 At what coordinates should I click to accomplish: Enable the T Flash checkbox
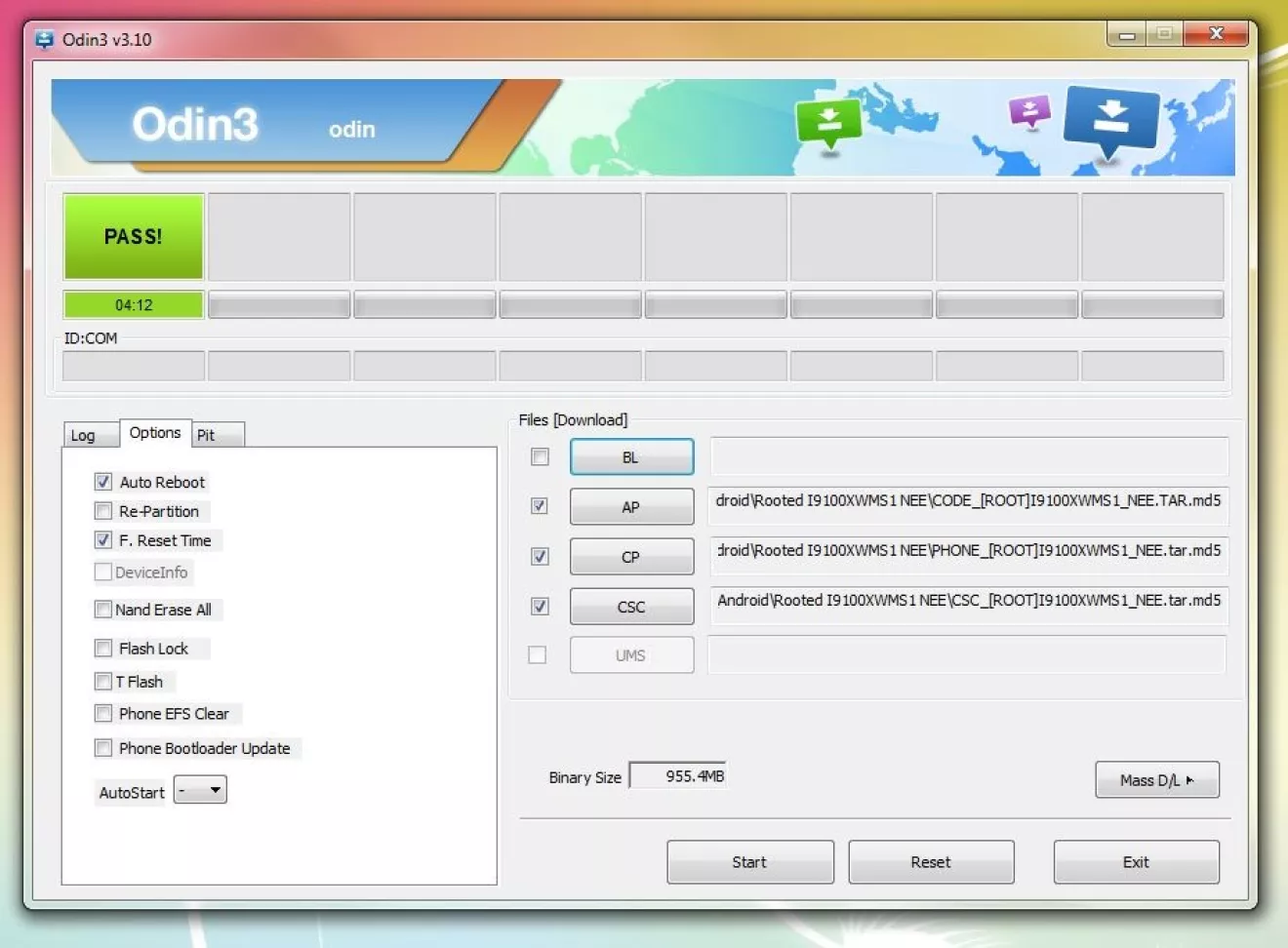tap(103, 682)
